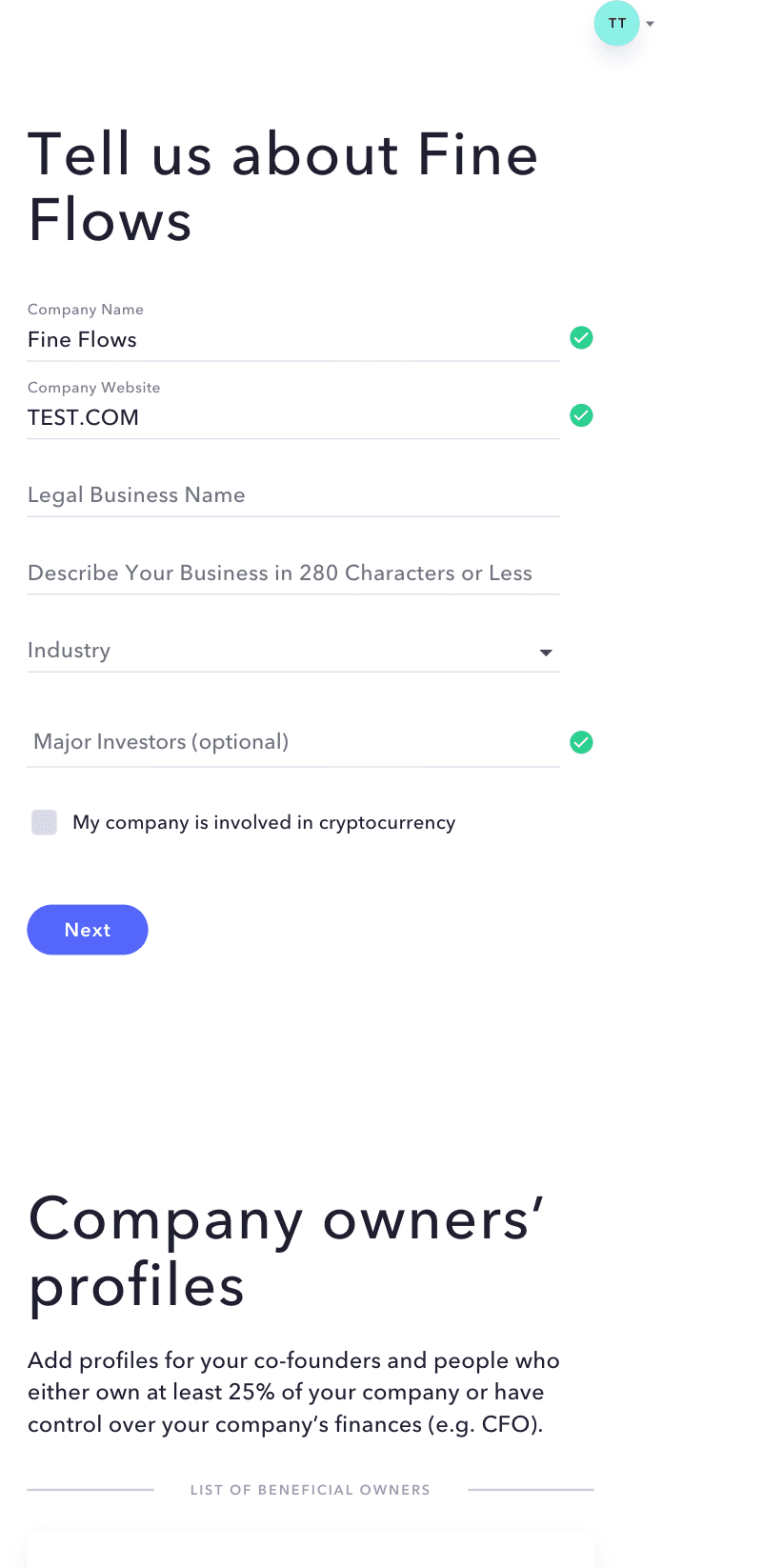Click green checkmark next to Company Website
The image size is (783, 1568).
coord(581,415)
